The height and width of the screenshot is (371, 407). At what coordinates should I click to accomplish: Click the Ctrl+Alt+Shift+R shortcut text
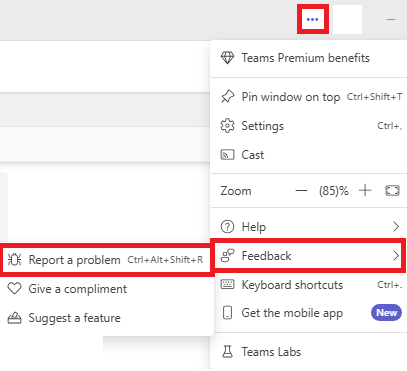pyautogui.click(x=165, y=260)
